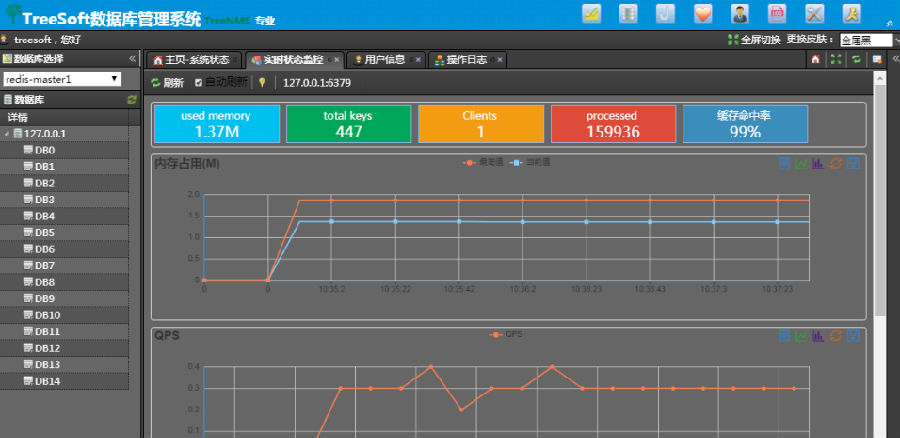Click the database server icon in the header
This screenshot has height=438, width=900.
point(628,14)
